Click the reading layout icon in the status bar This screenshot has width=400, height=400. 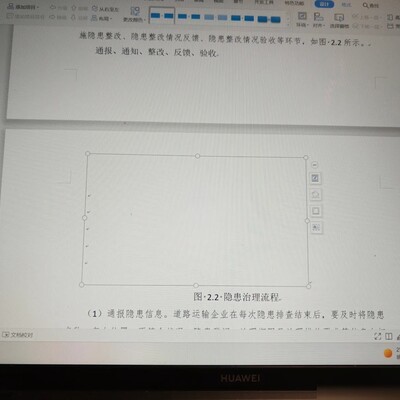[389, 337]
